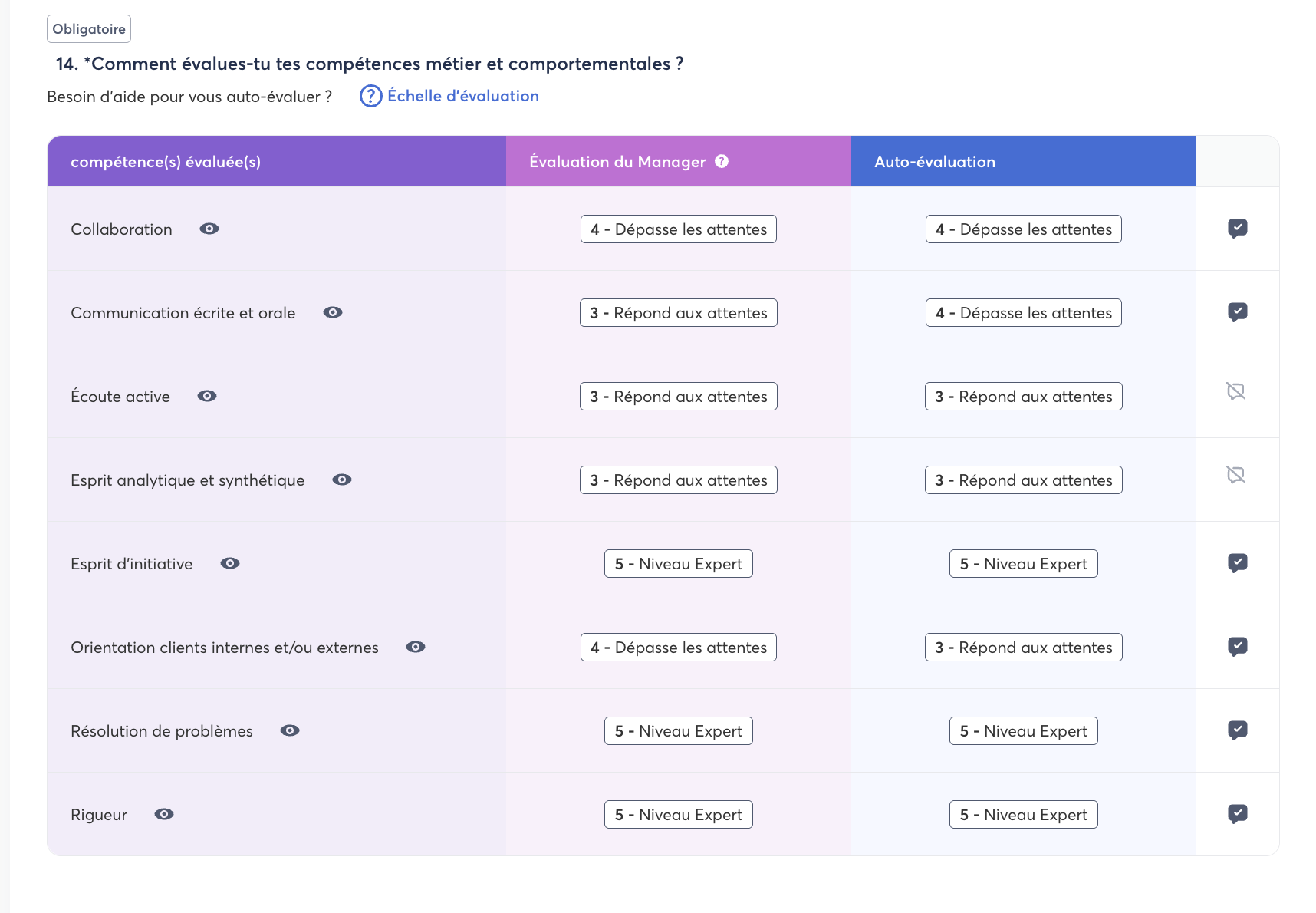This screenshot has width=1316, height=913.
Task: Click help icon beside Évaluation du Manager
Action: [x=722, y=161]
